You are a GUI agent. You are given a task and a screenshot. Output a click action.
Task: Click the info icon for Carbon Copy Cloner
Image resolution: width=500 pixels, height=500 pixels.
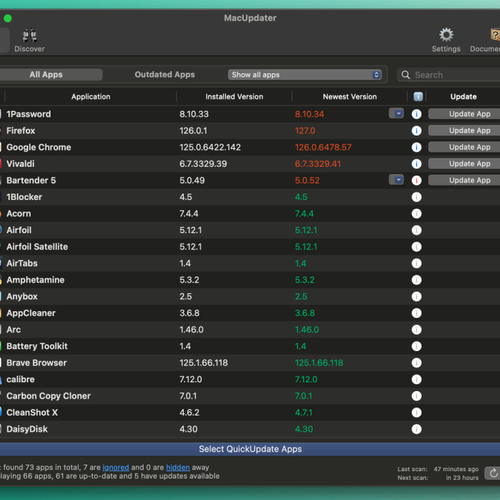point(416,396)
